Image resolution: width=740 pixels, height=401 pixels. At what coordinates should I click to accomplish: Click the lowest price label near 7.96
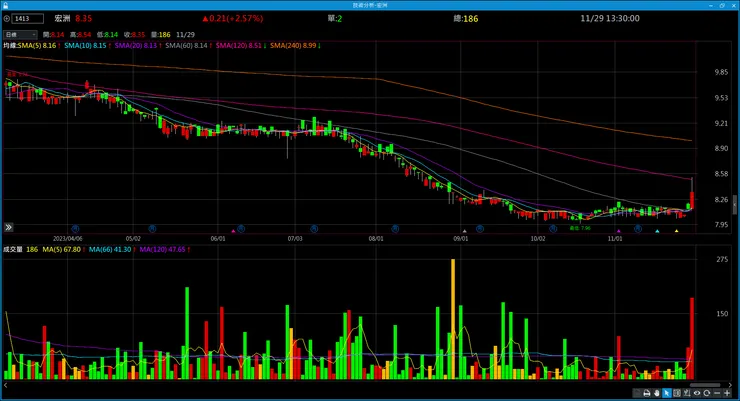point(580,228)
